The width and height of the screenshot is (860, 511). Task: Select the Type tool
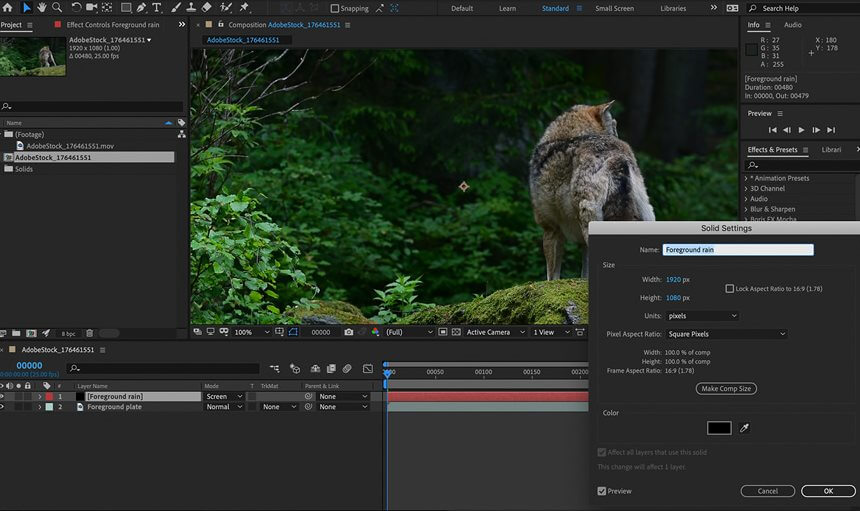point(157,8)
